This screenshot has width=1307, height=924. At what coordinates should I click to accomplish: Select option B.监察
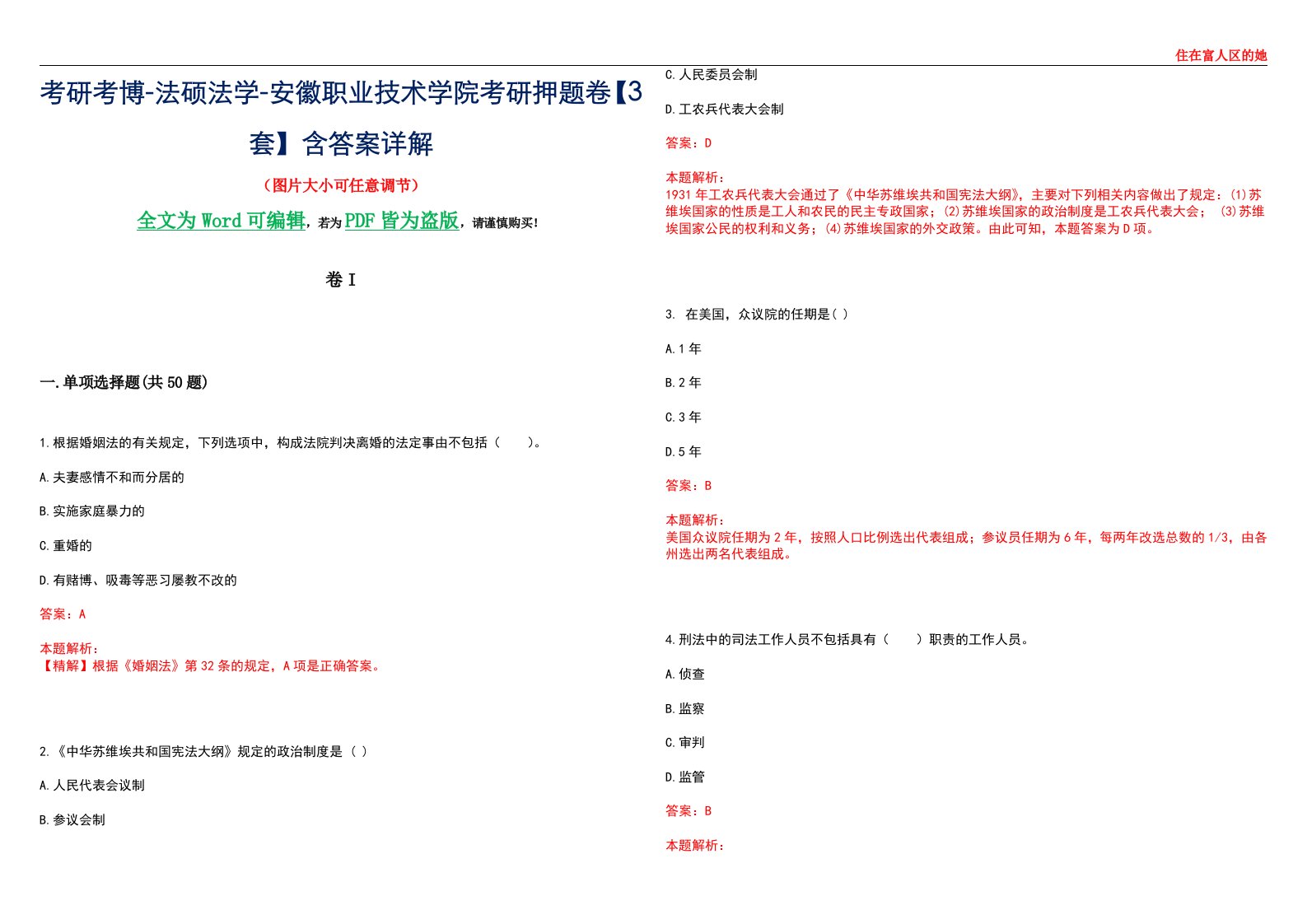685,709
